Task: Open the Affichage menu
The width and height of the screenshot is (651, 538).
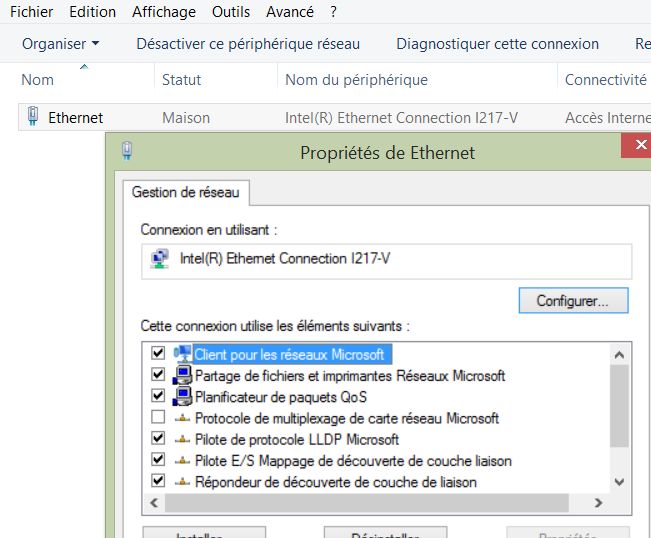Action: (164, 12)
